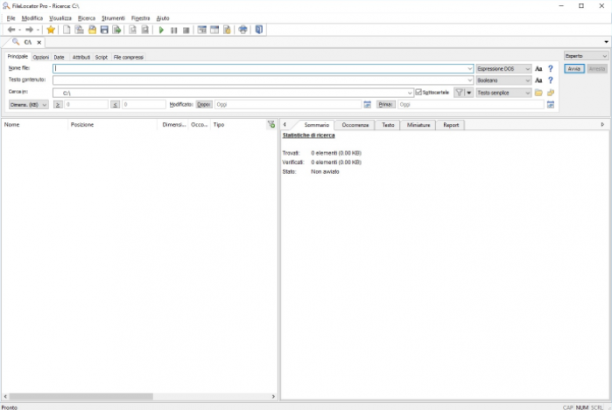Open Favorites star icon in toolbar
This screenshot has width=612, height=410.
click(x=51, y=30)
